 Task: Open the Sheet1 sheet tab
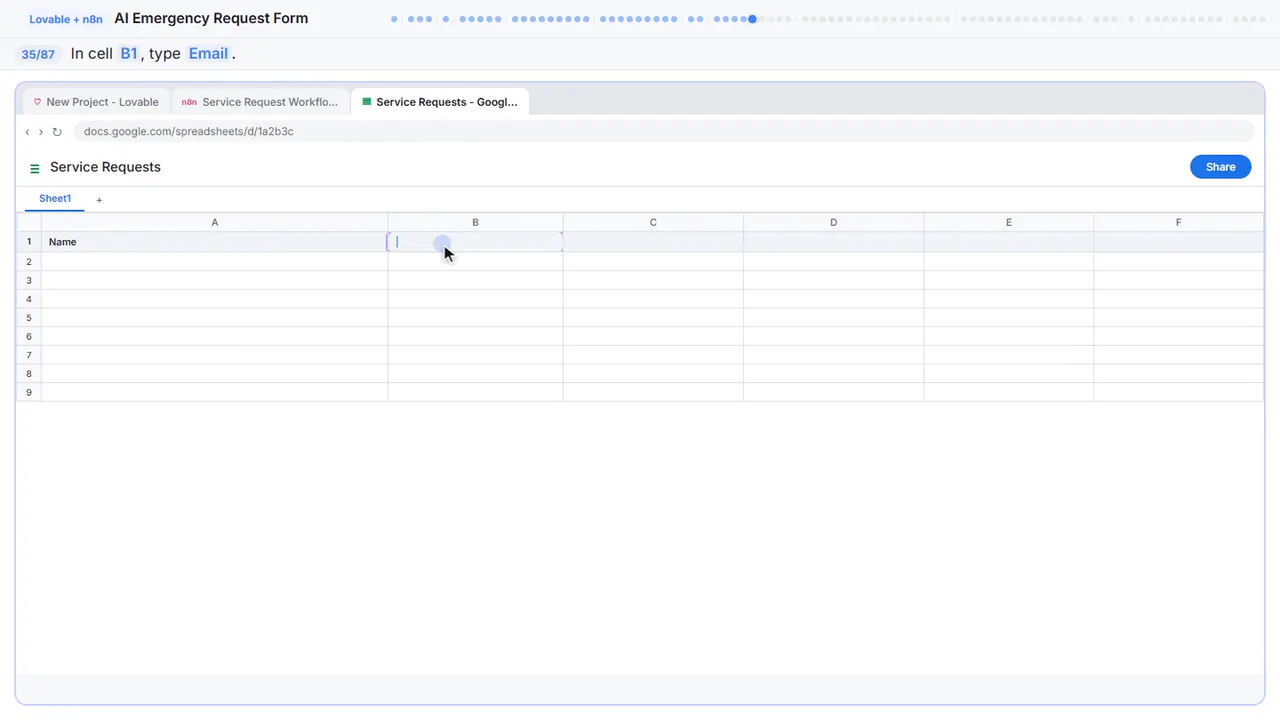click(55, 199)
